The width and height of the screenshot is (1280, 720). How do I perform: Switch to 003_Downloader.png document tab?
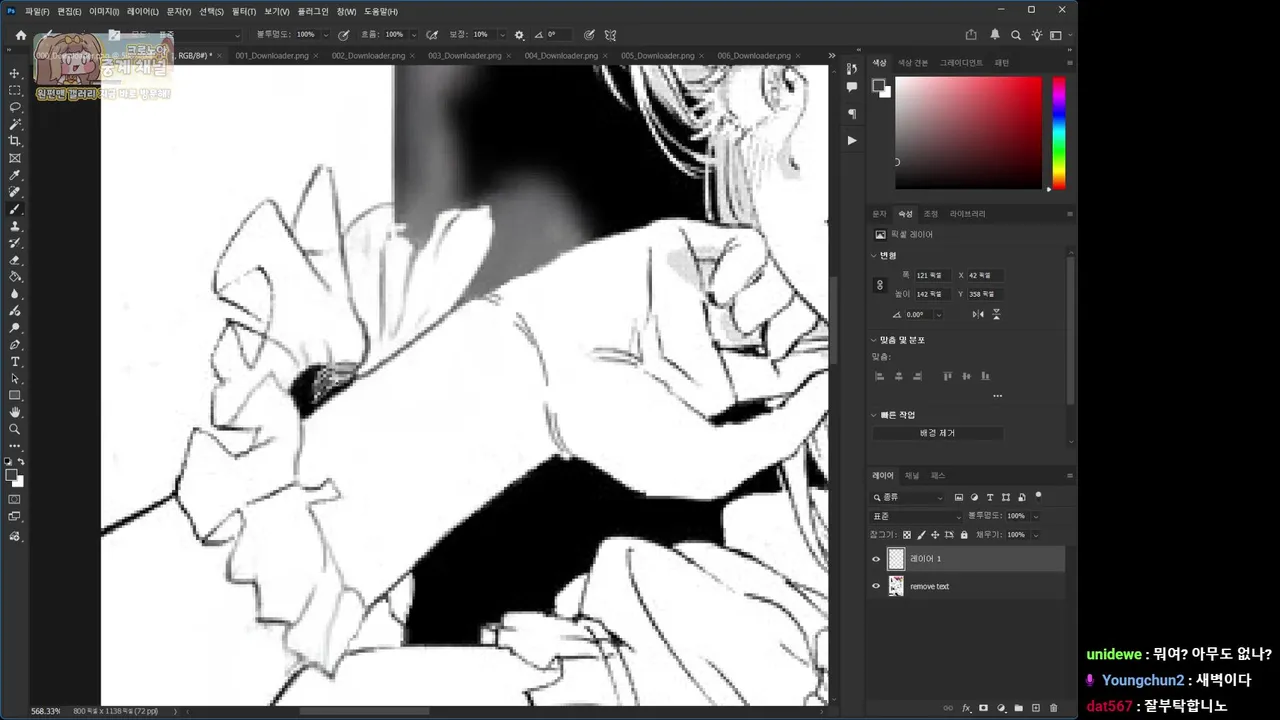click(x=465, y=56)
